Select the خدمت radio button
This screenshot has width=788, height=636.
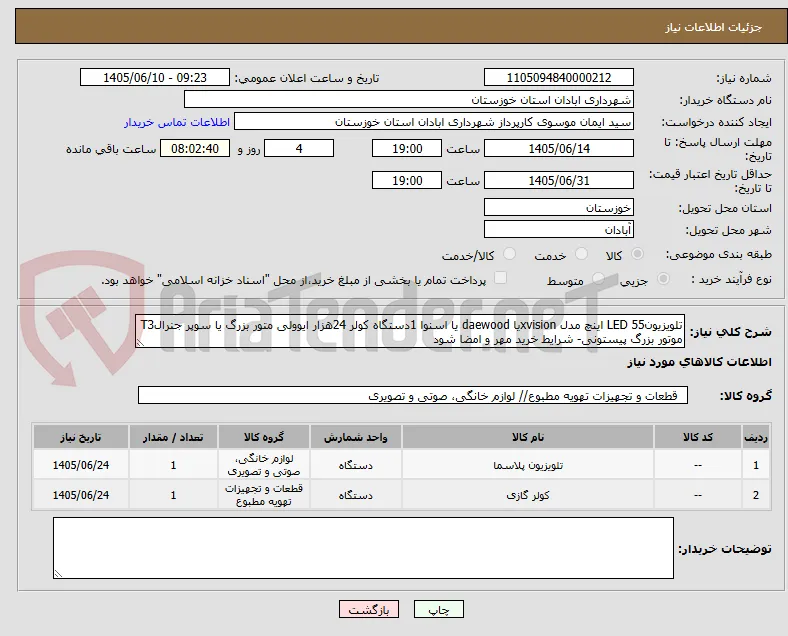581,254
